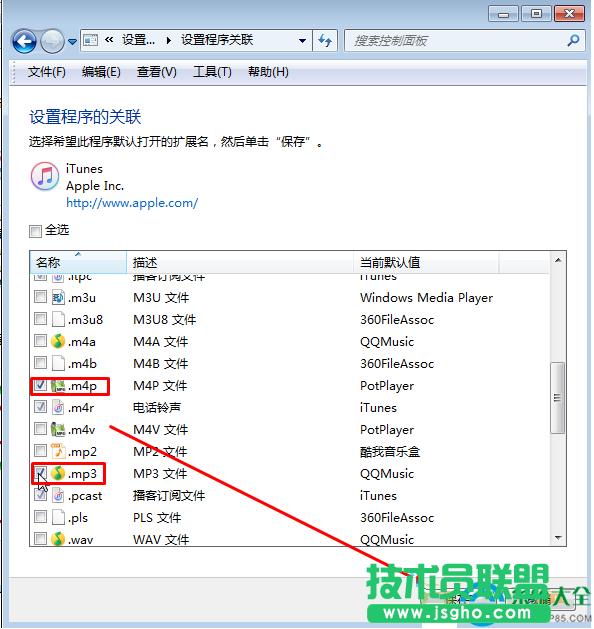
Task: Check the .wav file extension checkbox
Action: [x=40, y=538]
